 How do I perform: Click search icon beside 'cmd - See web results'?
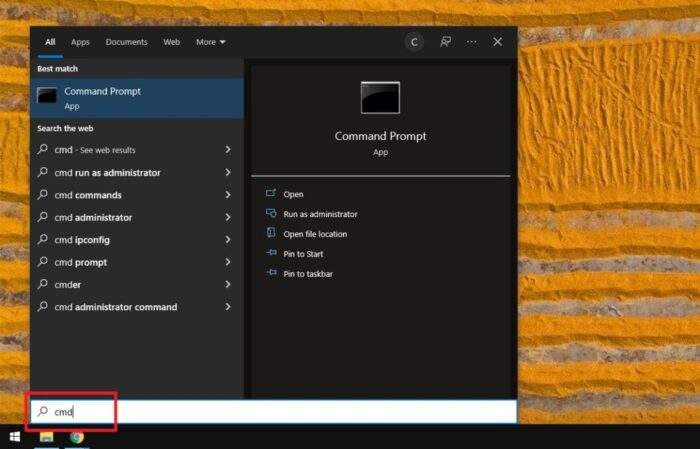tap(43, 149)
